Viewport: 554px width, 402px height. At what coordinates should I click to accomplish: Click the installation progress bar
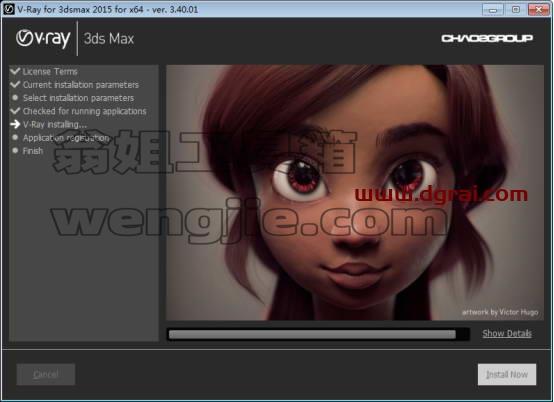click(x=318, y=334)
